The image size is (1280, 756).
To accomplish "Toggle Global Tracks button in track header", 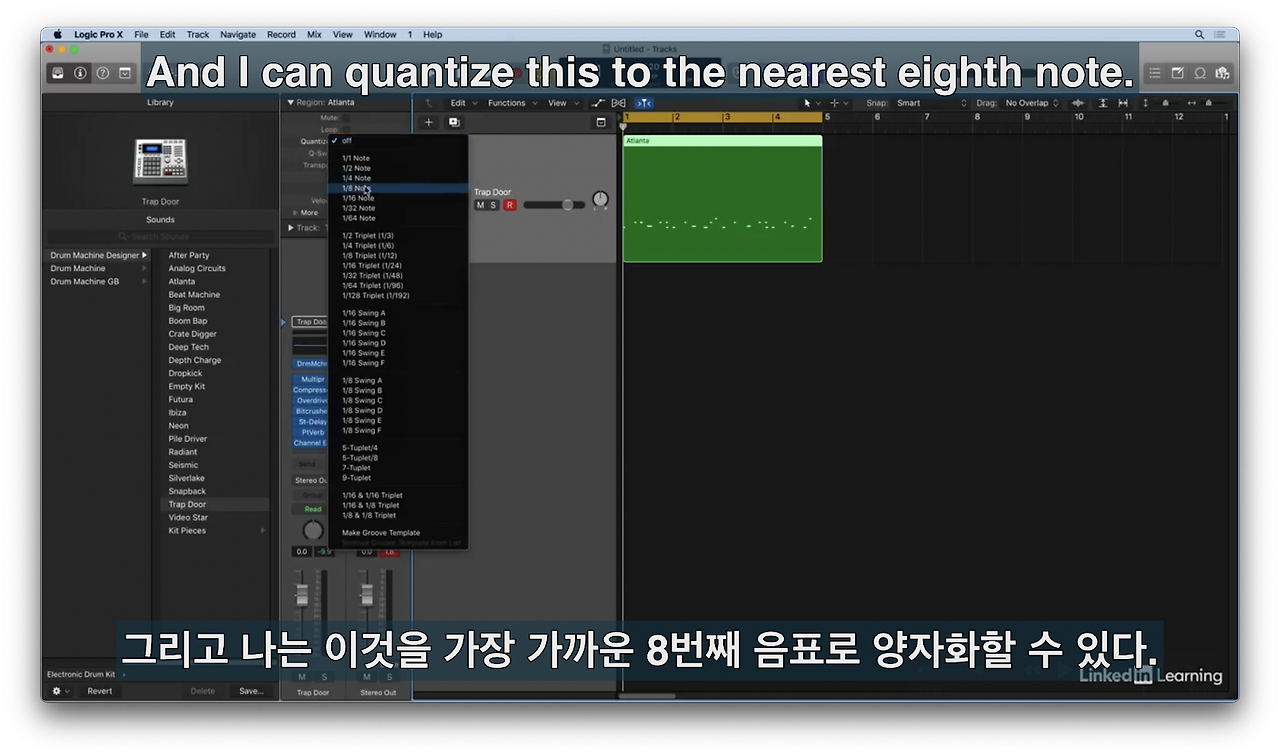I will point(601,122).
